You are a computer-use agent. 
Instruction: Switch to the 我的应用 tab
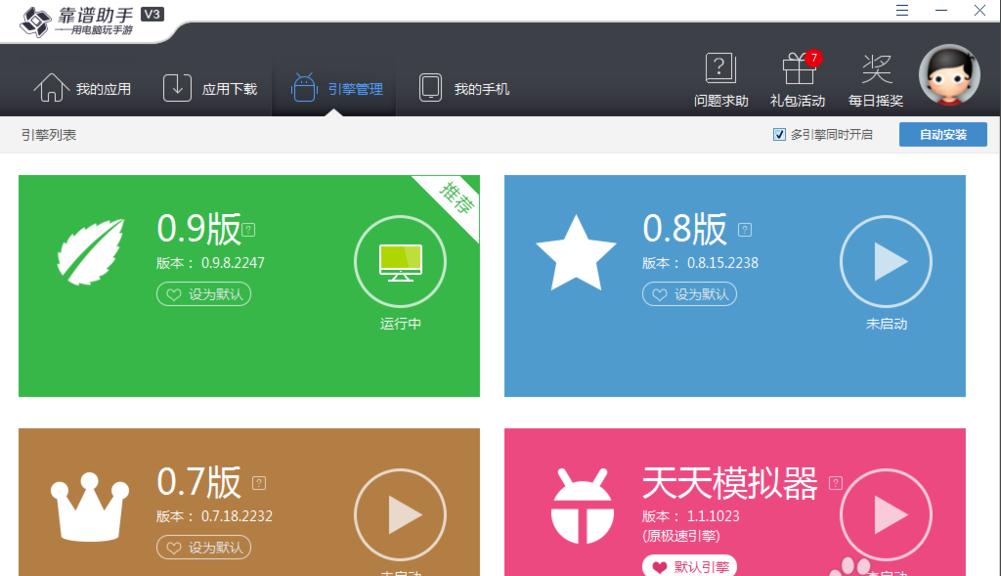pos(83,89)
